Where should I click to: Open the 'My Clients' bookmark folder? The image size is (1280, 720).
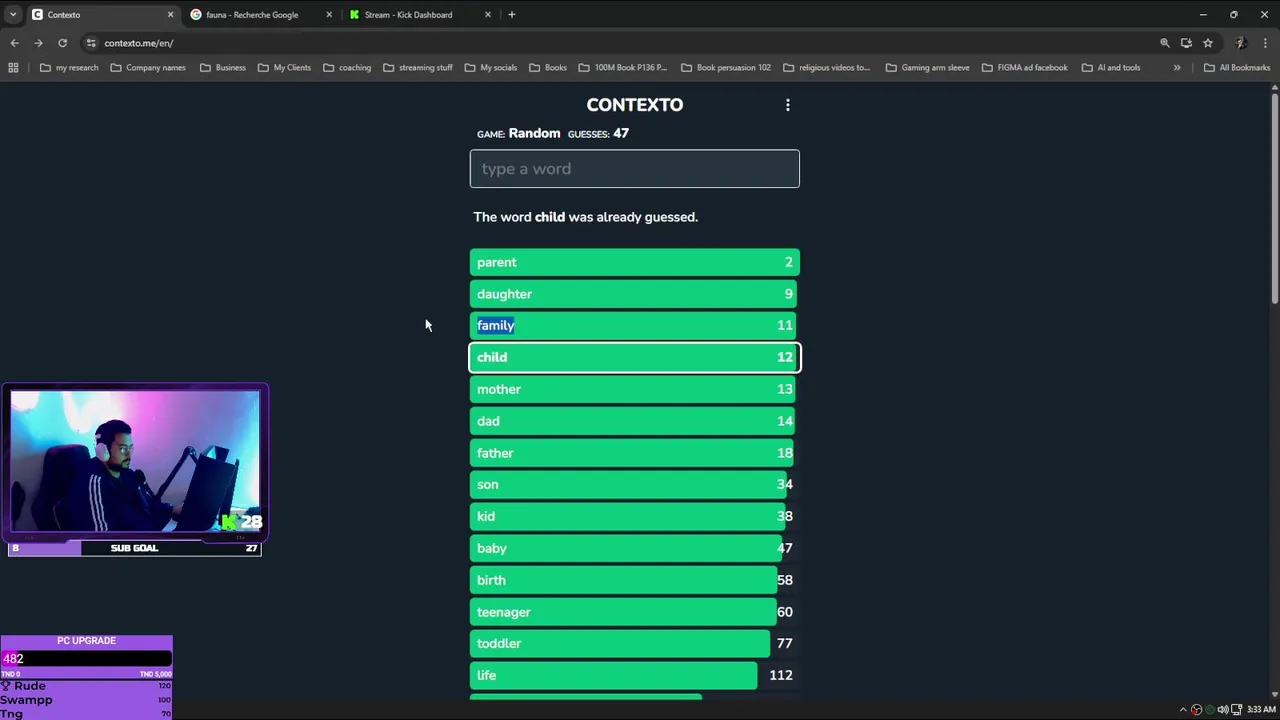tap(284, 68)
